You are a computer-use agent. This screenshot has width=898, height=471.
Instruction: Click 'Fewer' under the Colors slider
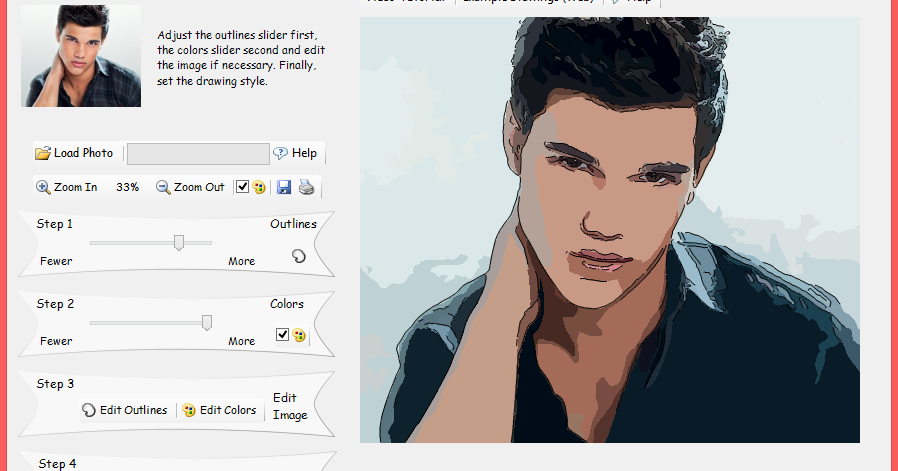click(x=56, y=342)
